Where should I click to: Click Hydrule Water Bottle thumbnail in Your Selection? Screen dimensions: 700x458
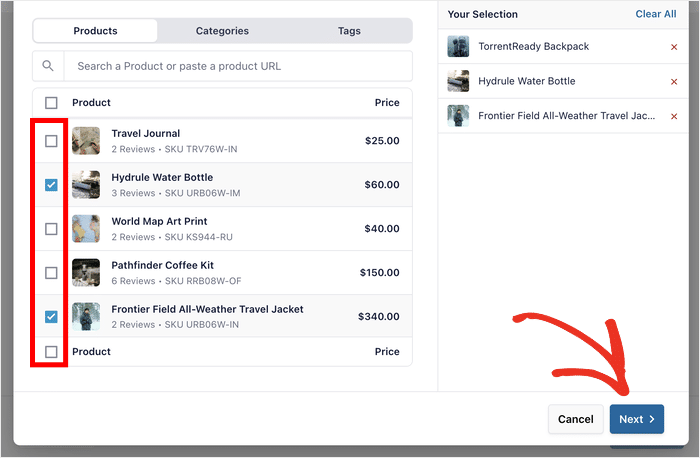(x=458, y=81)
